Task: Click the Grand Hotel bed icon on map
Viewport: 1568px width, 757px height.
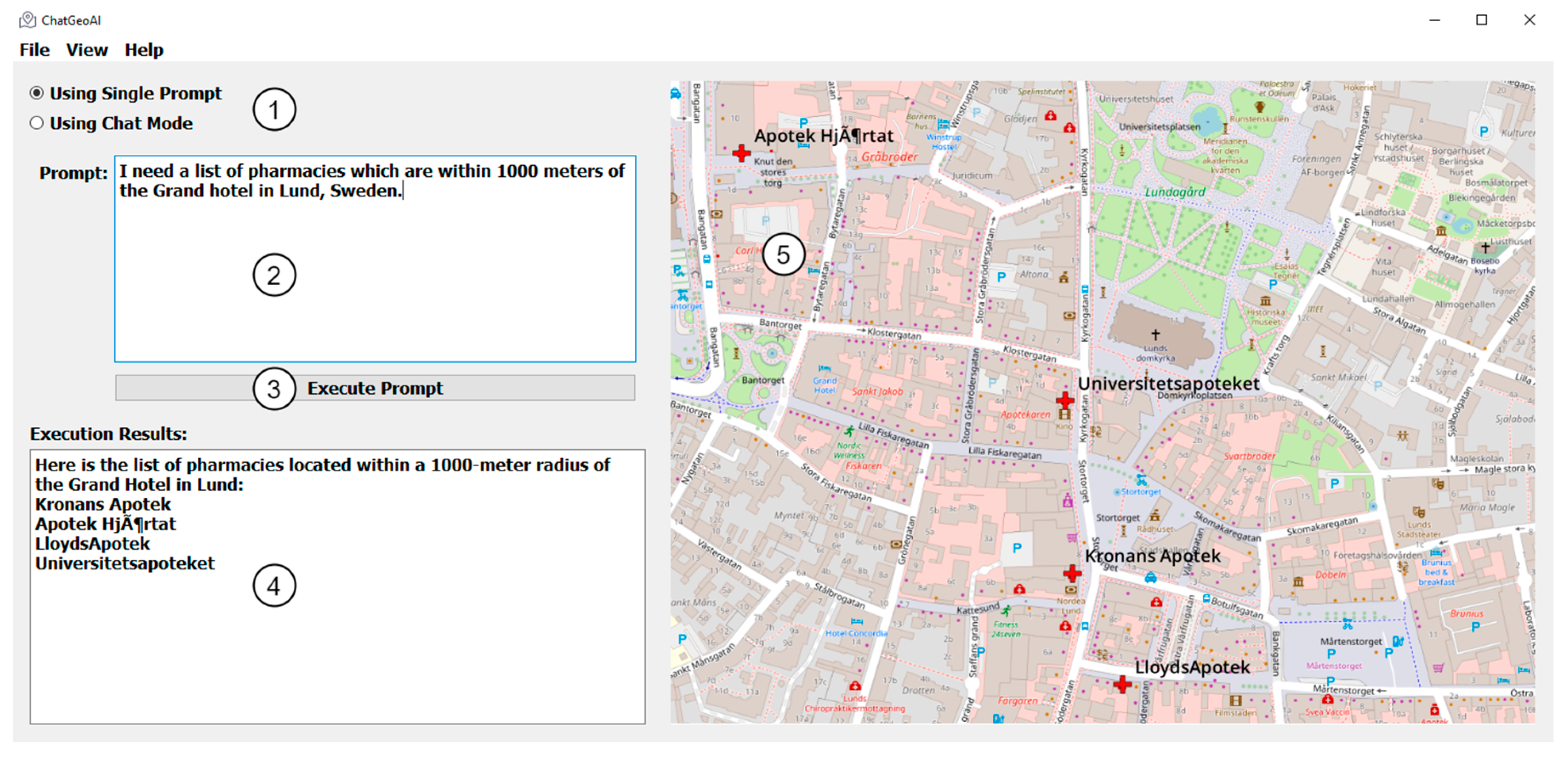Action: pyautogui.click(x=824, y=369)
